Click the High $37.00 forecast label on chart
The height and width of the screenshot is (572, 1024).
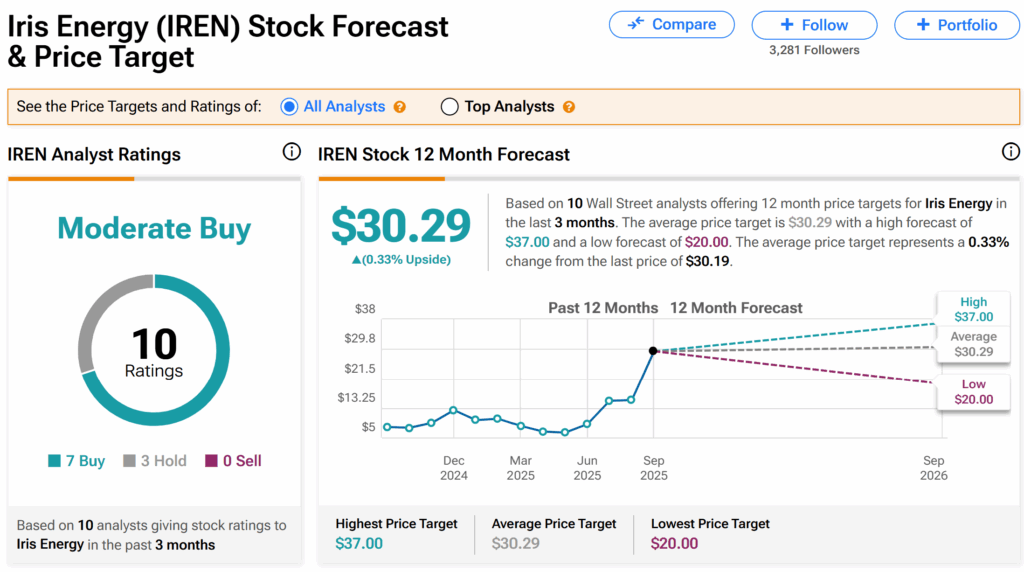[x=973, y=309]
